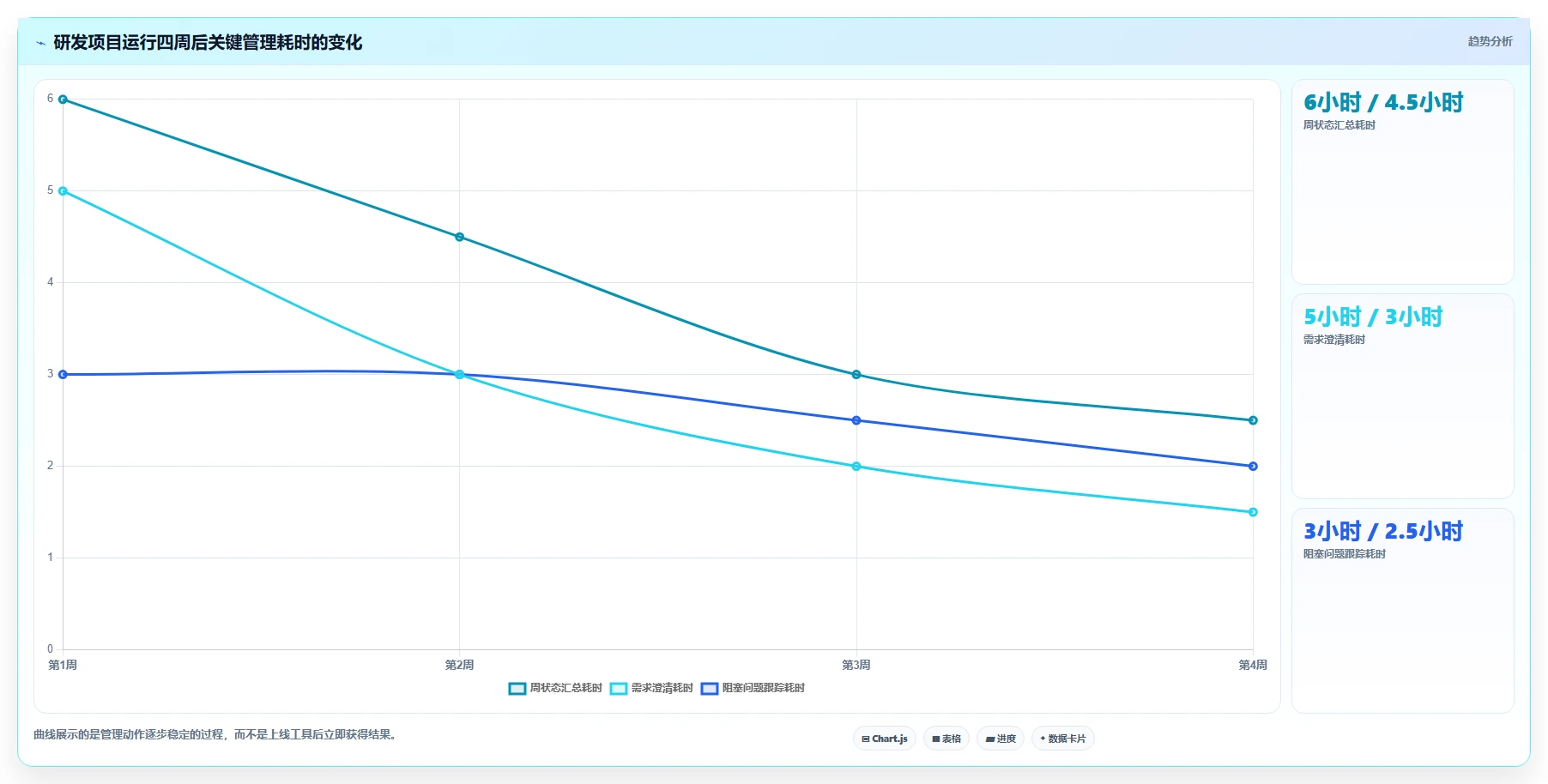Viewport: 1548px width, 784px height.
Task: Click the 需求澄清耗时 label in the stat card
Action: (x=1333, y=340)
